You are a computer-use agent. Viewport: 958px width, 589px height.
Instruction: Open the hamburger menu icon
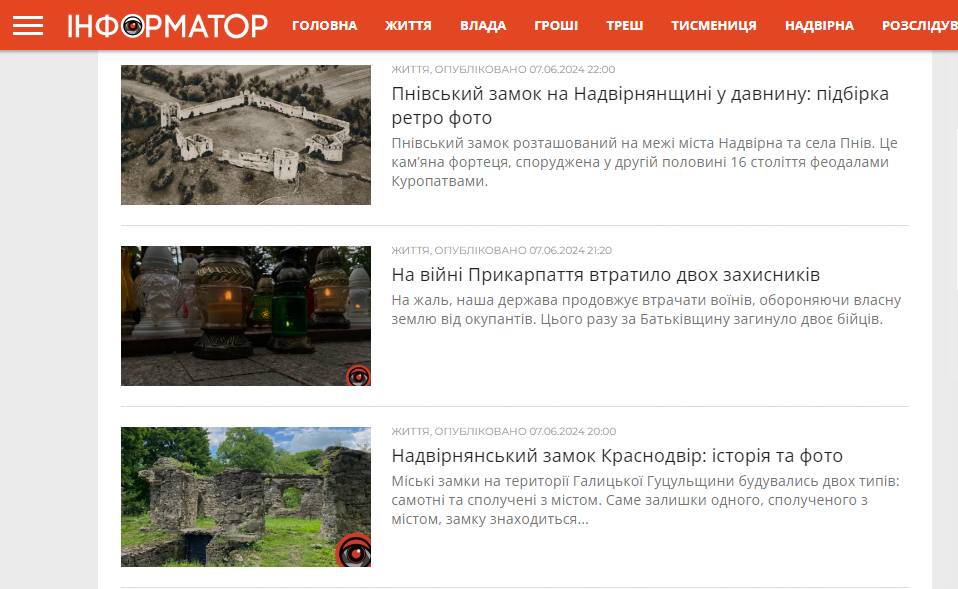28,26
